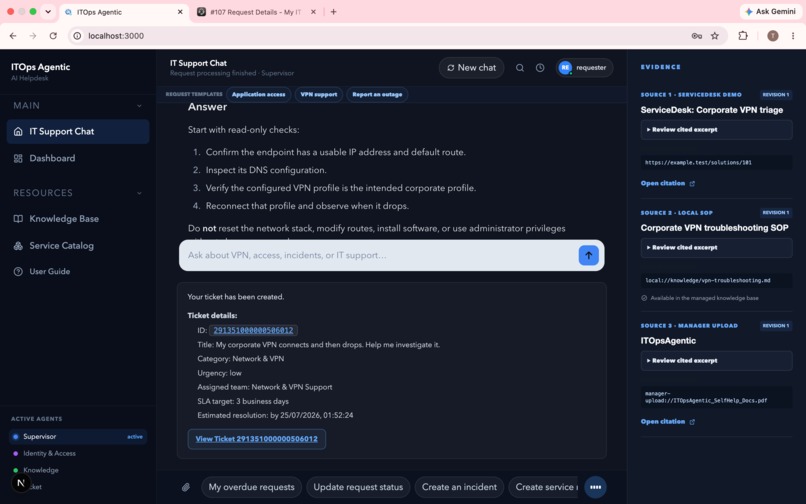This screenshot has height=504, width=806.
Task: Click Revision 1 badge of Source 1
Action: (775, 95)
